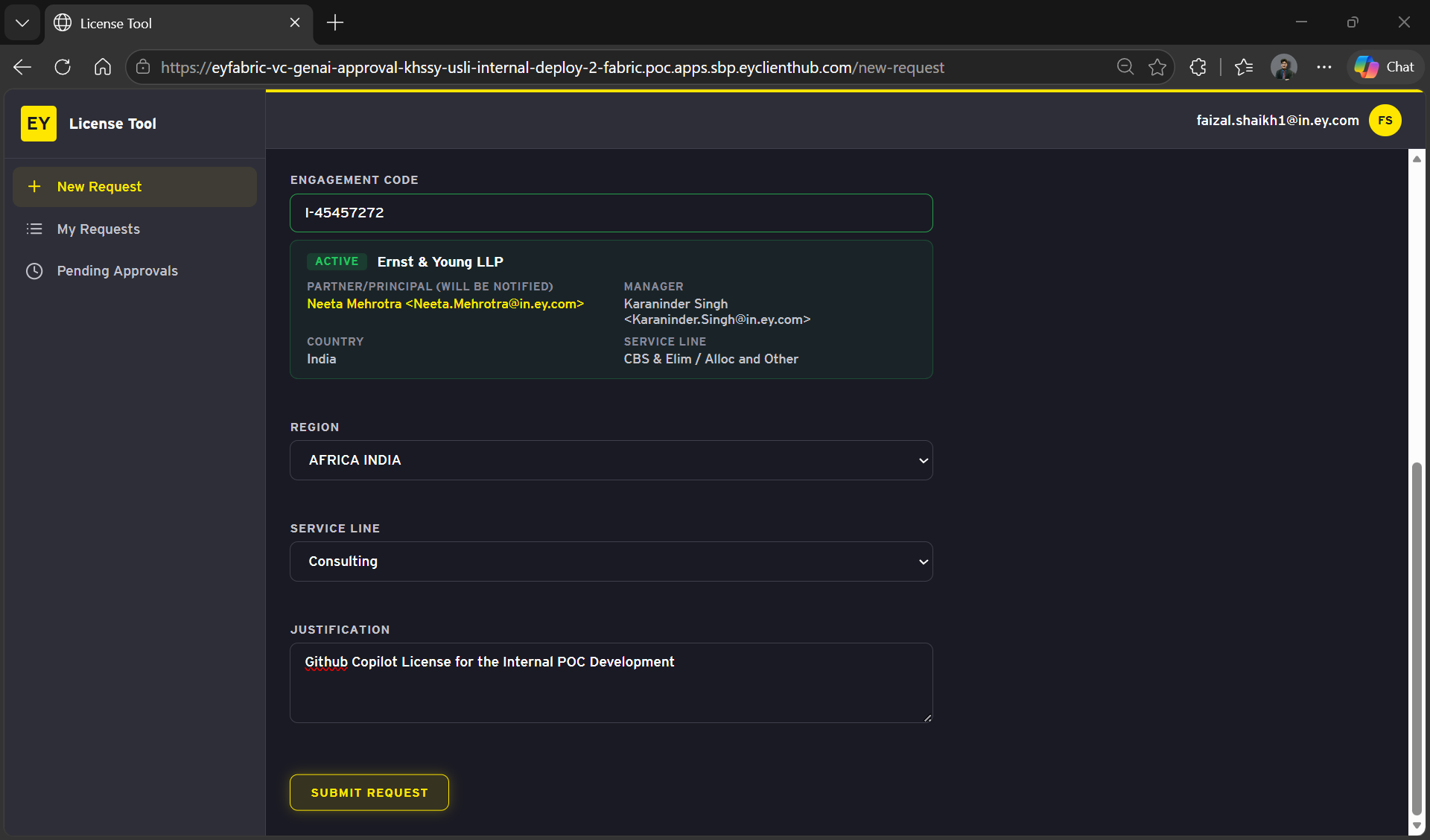Click the FS user avatar
The image size is (1430, 840).
(1385, 121)
